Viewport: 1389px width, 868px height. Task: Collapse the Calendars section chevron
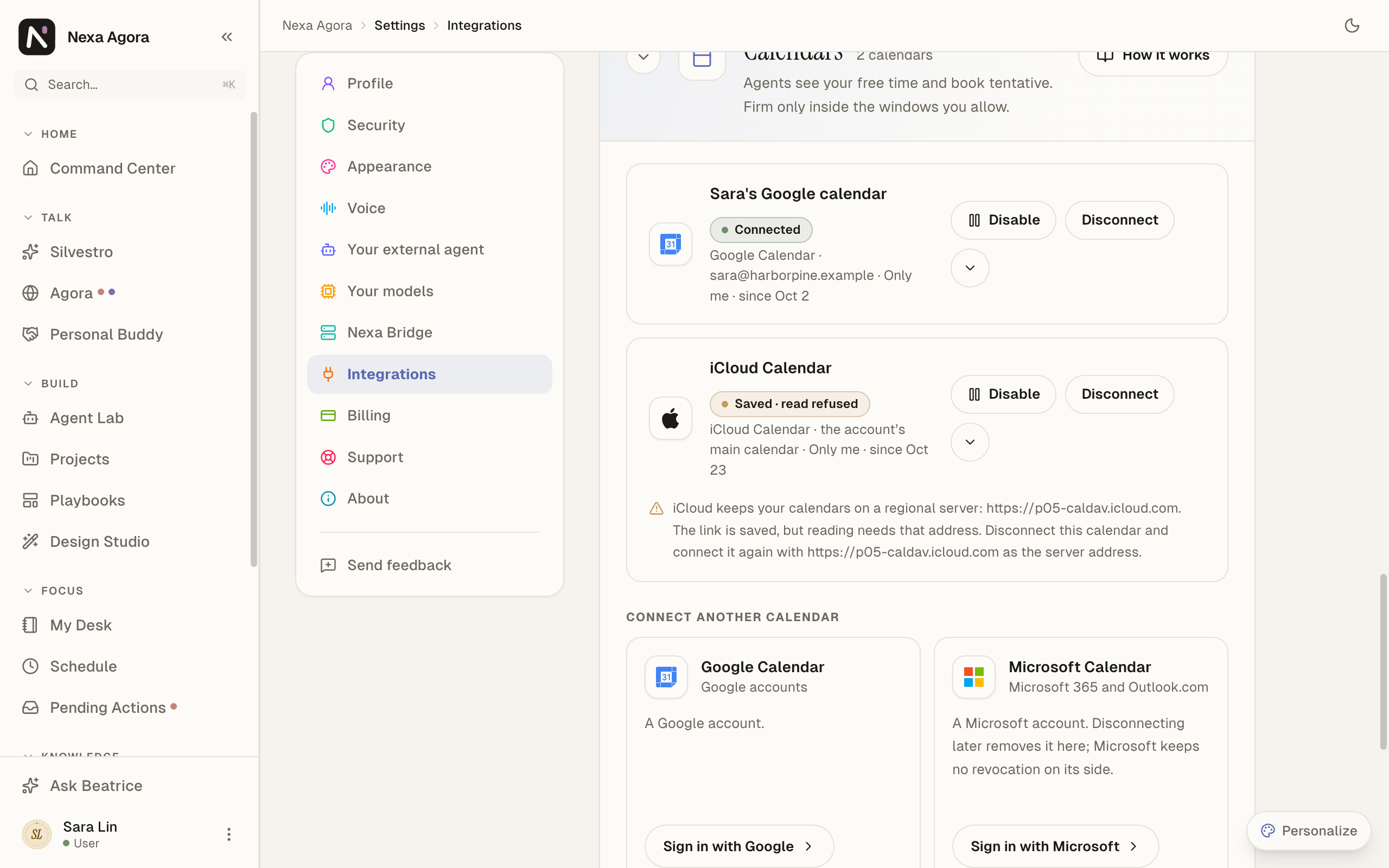tap(643, 58)
